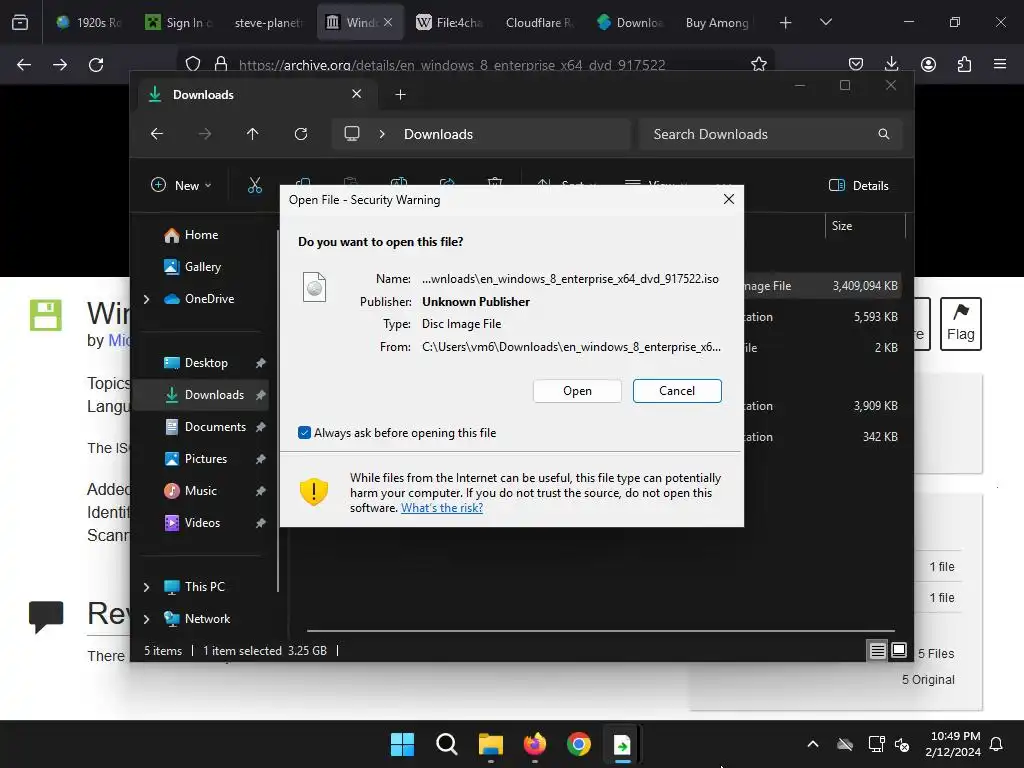Close the Security Warning dialog with X
Image resolution: width=1024 pixels, height=768 pixels.
click(729, 199)
